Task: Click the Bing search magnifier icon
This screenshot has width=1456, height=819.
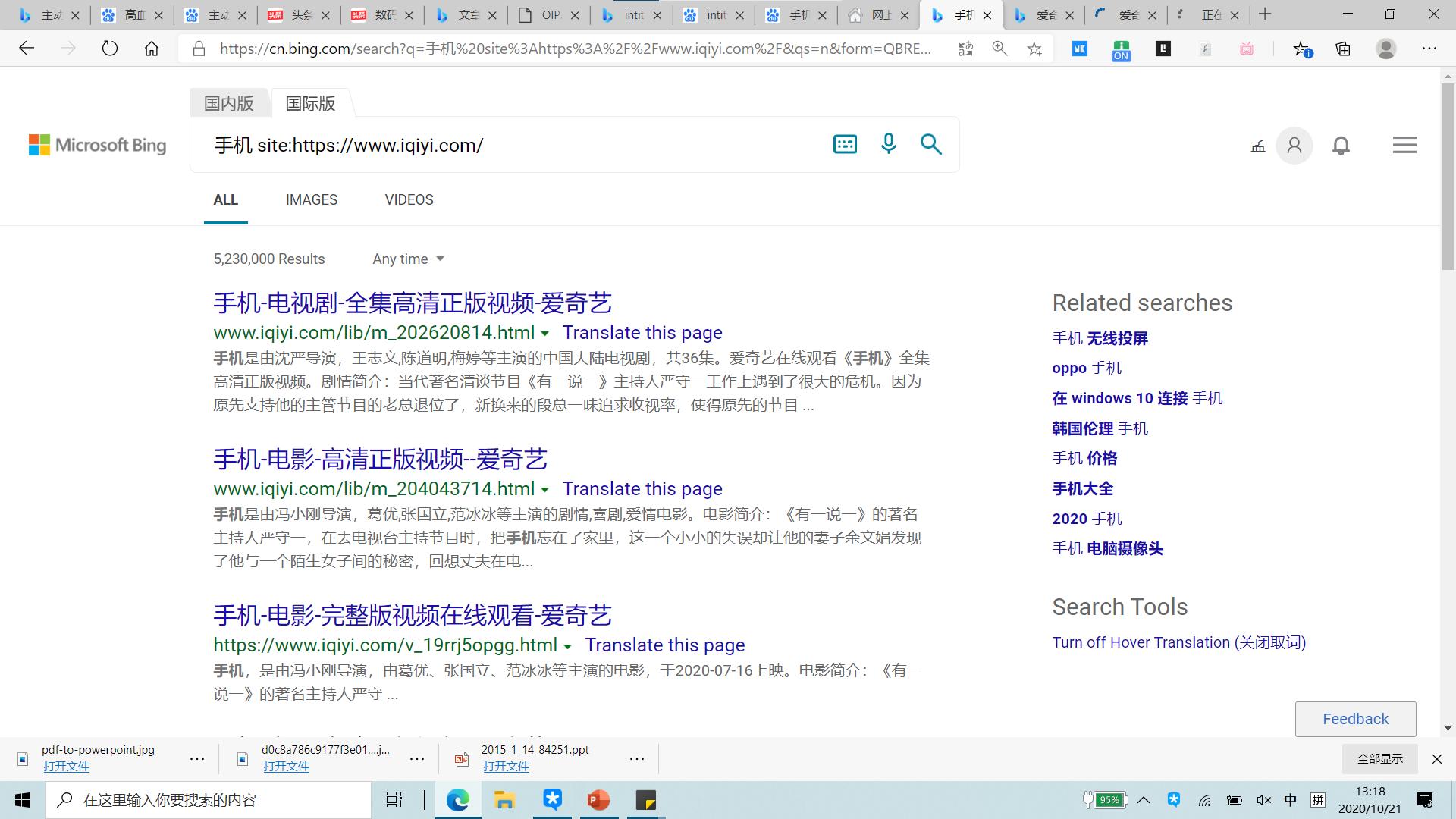Action: [x=931, y=144]
